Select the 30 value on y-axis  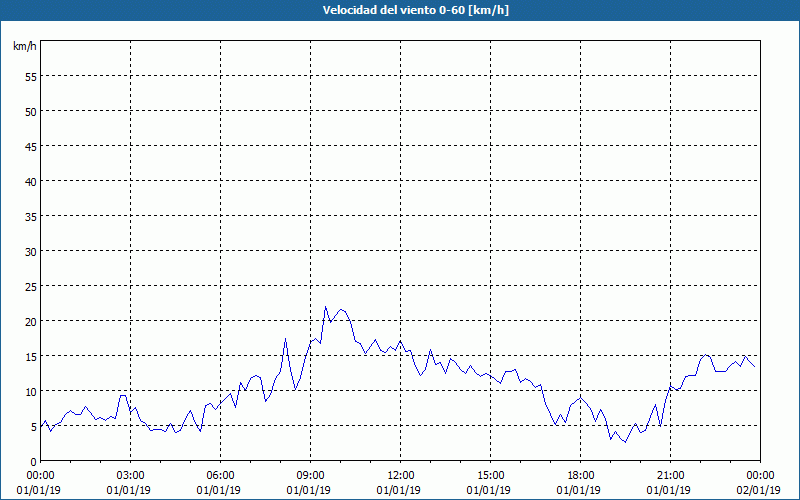click(x=31, y=251)
